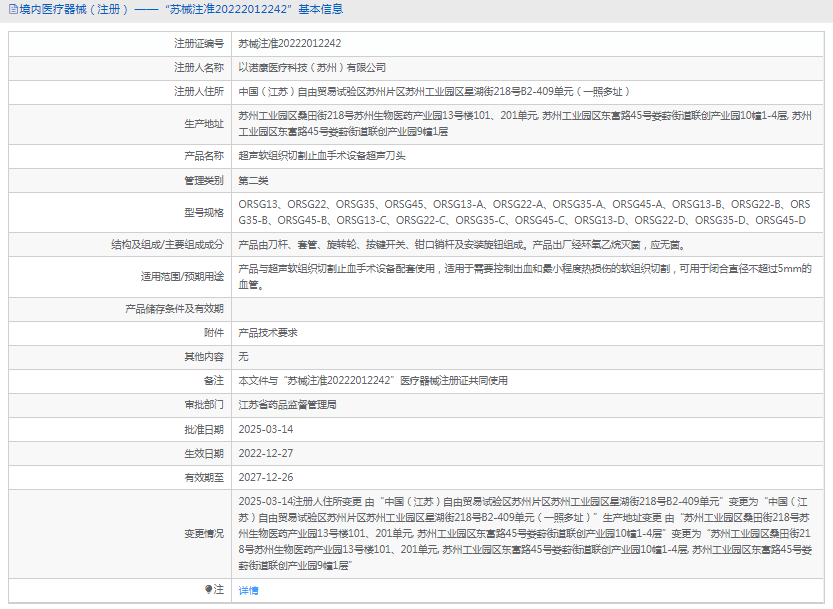The image size is (833, 609).
Task: Select product name 超声软组织切割止血手术设备超声刀头
Action: (x=322, y=156)
